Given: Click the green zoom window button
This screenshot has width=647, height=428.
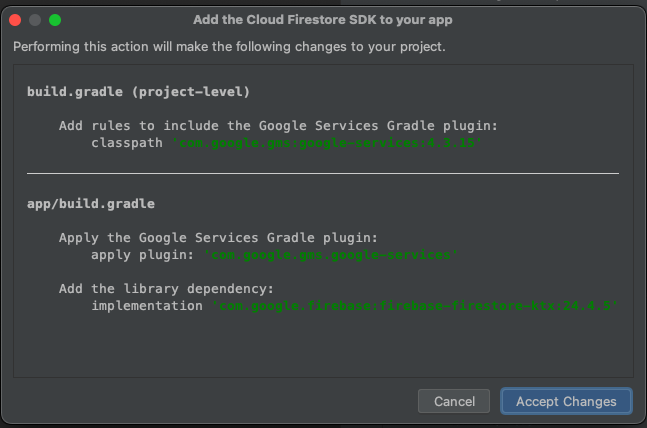Looking at the screenshot, I should coord(55,20).
